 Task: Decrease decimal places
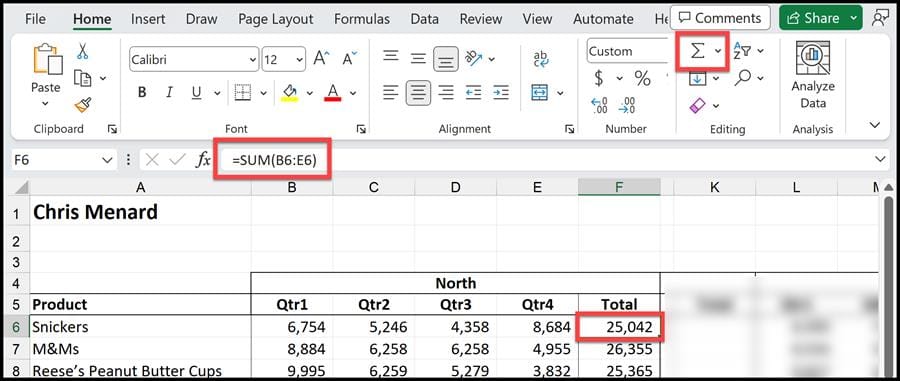(x=627, y=106)
